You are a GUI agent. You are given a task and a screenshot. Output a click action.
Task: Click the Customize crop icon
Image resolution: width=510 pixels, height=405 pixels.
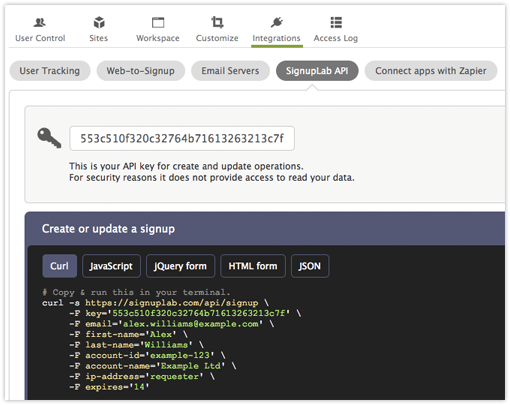click(x=217, y=22)
